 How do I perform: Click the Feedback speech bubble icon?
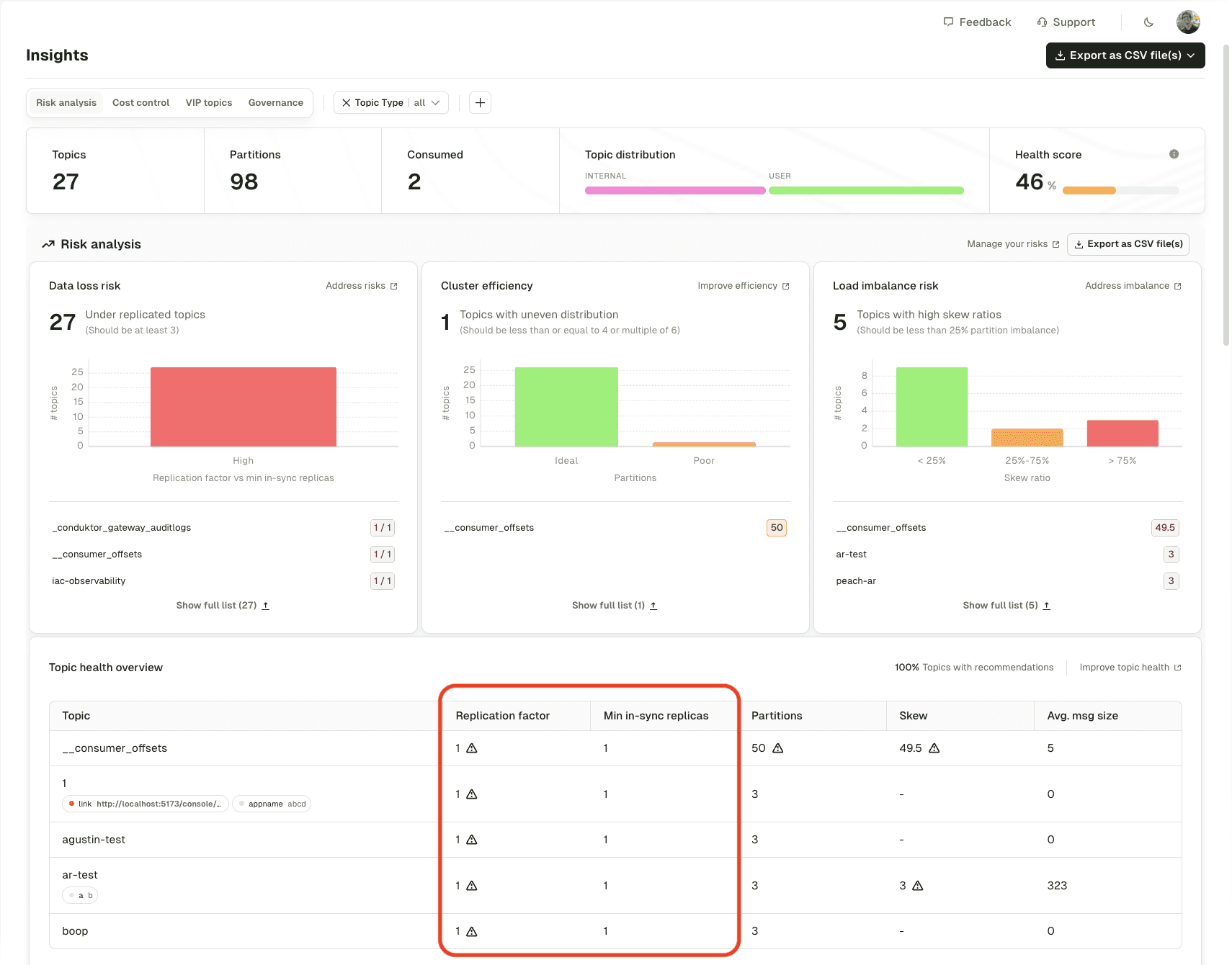coord(949,22)
